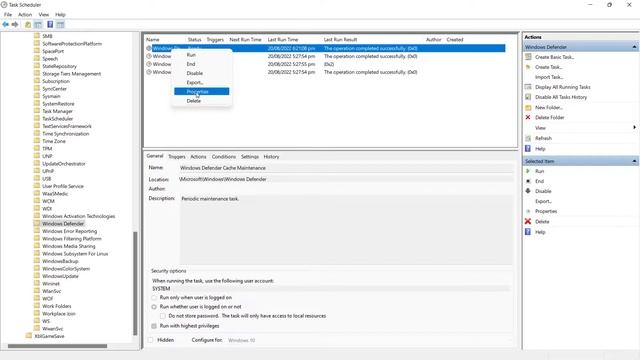Switch to the Actions tab in details
Viewport: 640px width, 360px height.
click(198, 156)
